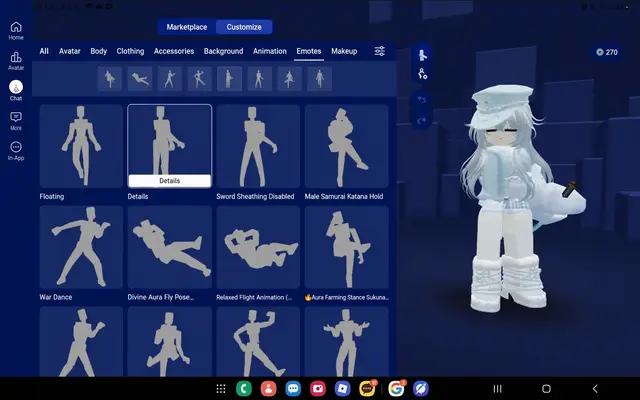
Task: Select the fourth equipped emote slot
Action: pos(200,79)
